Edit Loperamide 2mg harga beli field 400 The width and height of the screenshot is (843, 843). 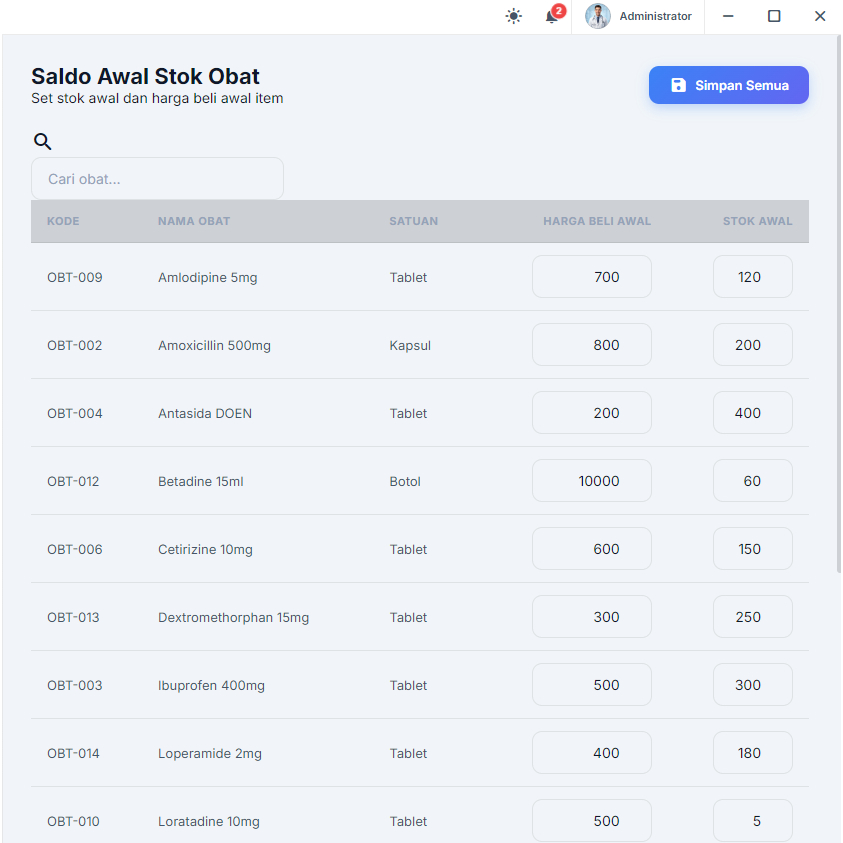click(x=592, y=753)
